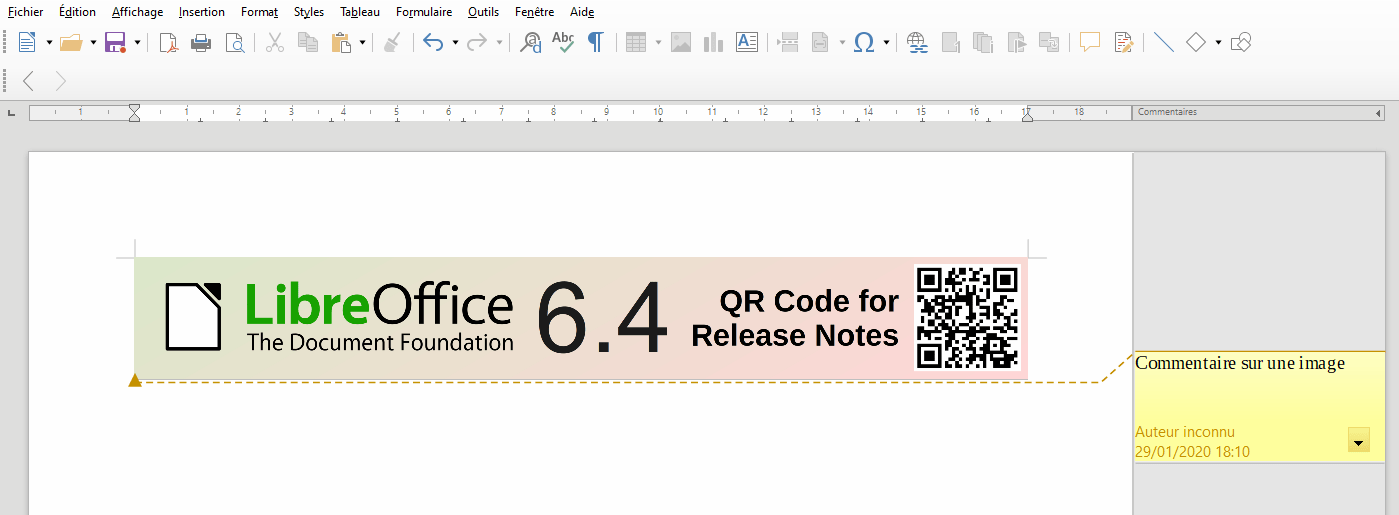Toggle the track changes toolbar
The width and height of the screenshot is (1399, 515).
click(x=1123, y=42)
